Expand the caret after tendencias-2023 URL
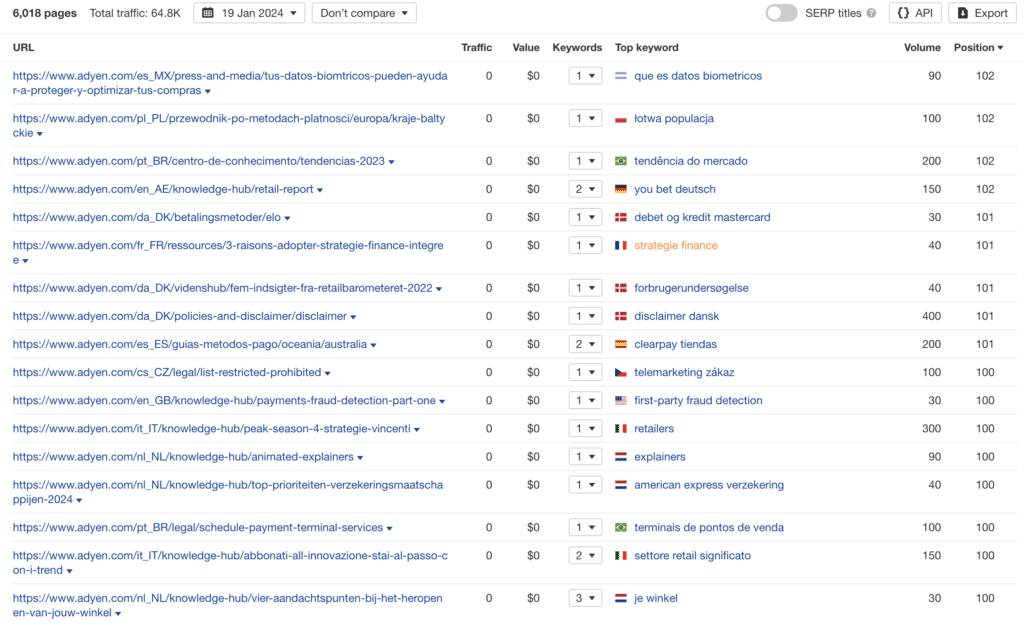 (x=392, y=162)
